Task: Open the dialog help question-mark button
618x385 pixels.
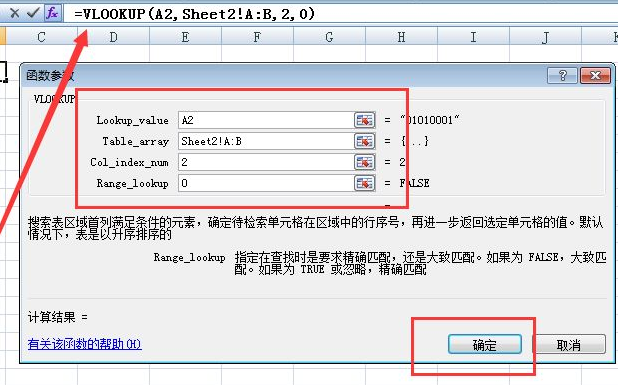Action: click(562, 75)
